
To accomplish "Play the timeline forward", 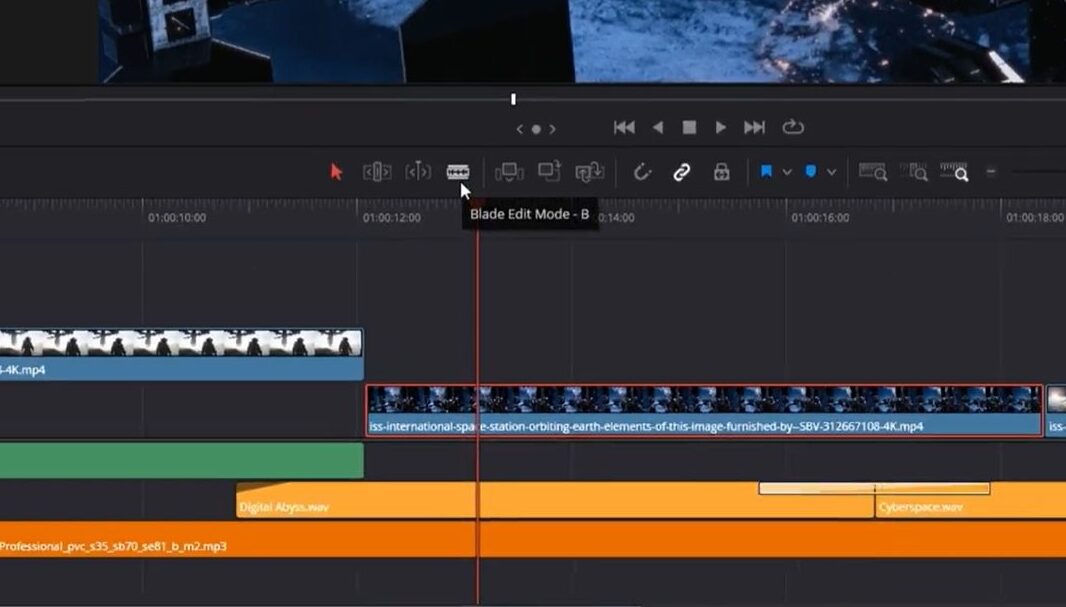I will pos(721,127).
